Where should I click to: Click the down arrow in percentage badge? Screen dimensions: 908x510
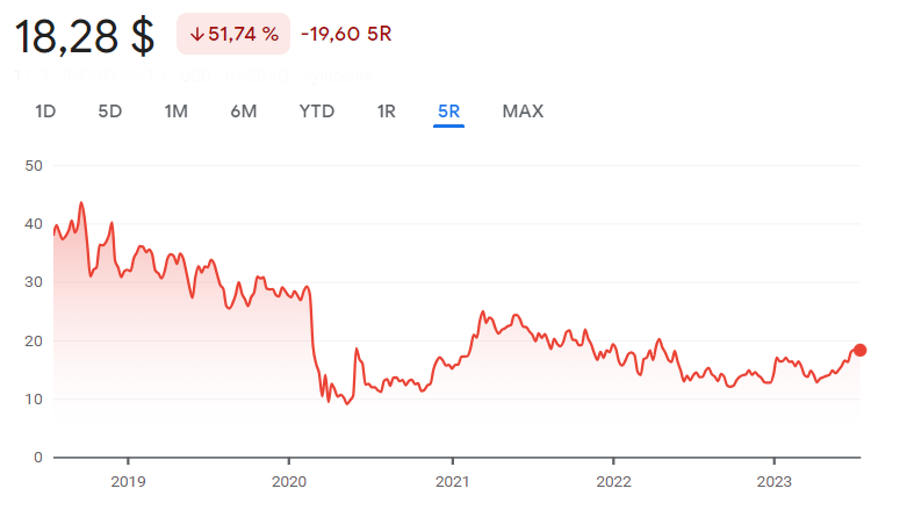coord(197,34)
